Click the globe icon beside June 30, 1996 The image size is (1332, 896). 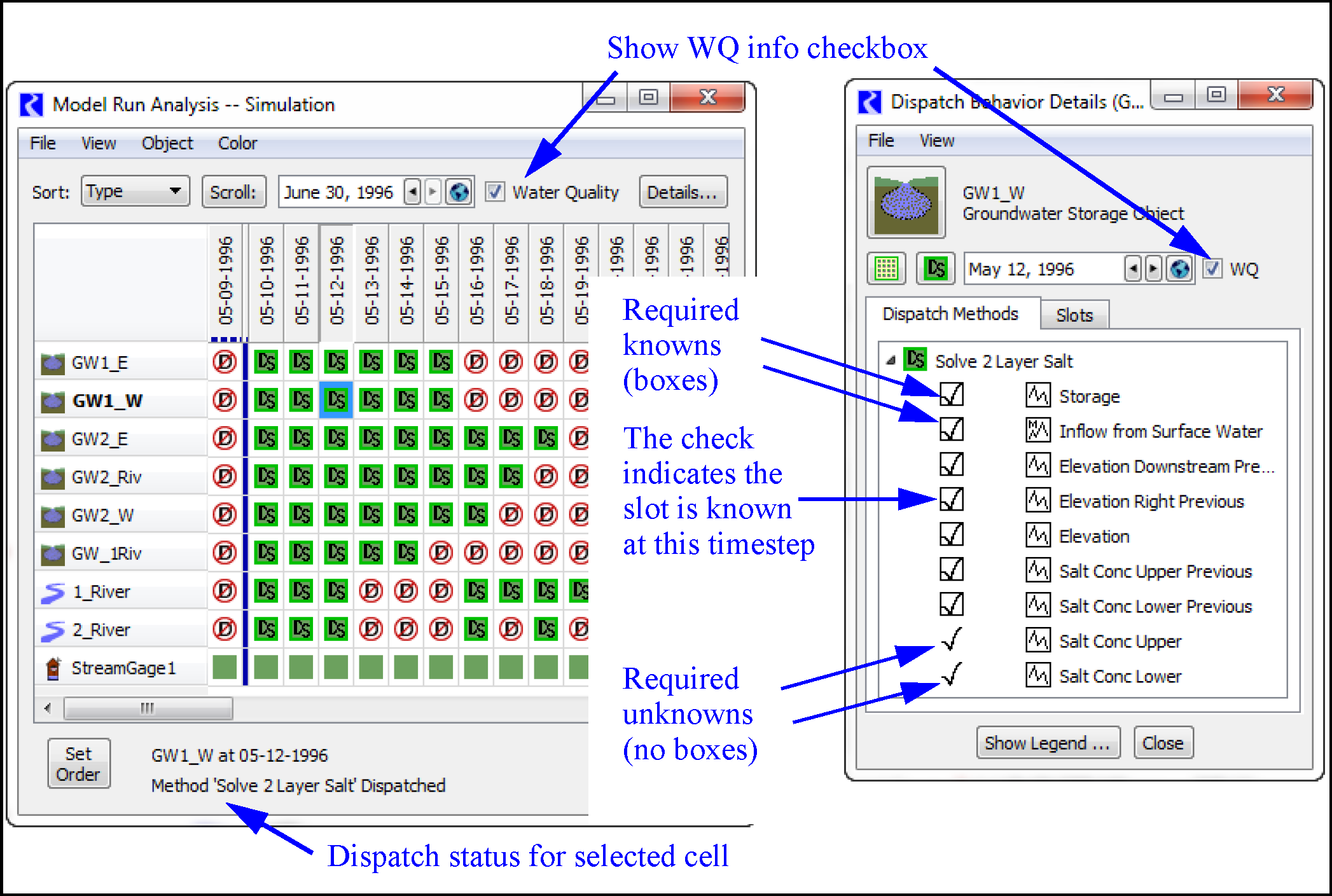pos(459,192)
